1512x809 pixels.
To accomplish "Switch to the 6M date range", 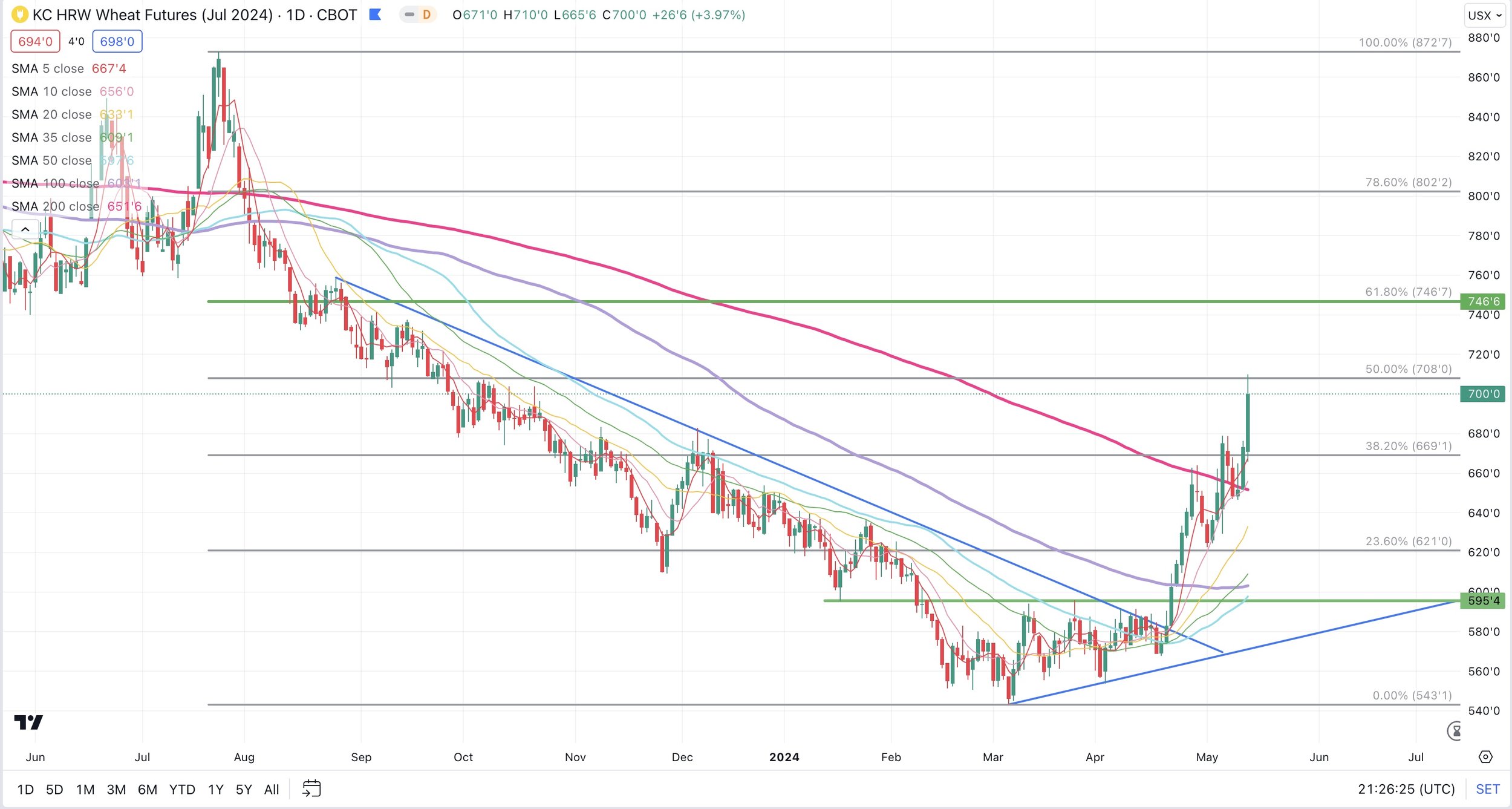I will click(147, 789).
